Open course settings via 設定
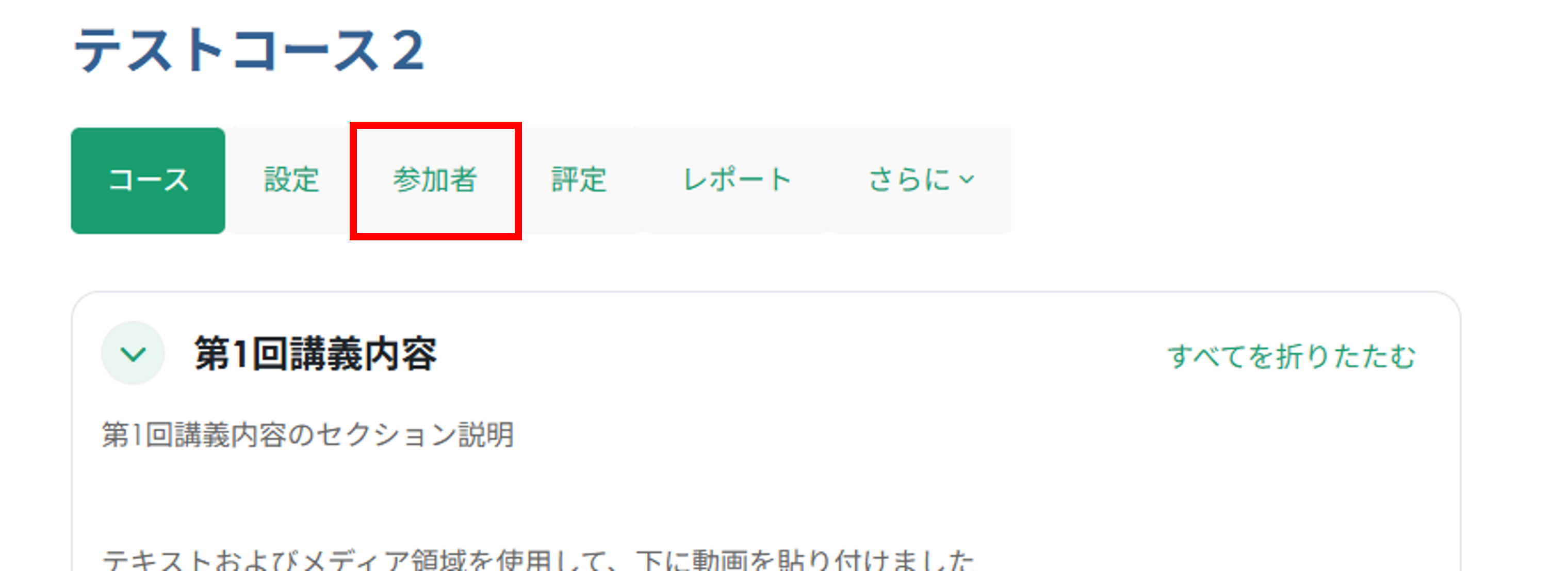 tap(291, 180)
